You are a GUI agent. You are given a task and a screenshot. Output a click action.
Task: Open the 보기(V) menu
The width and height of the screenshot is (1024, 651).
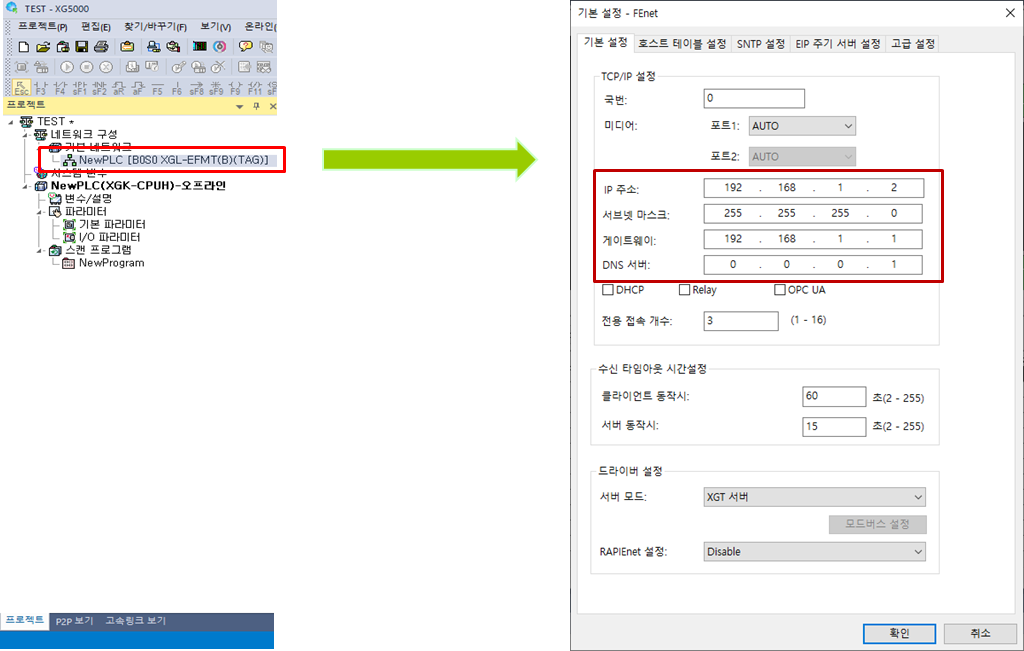pos(216,27)
